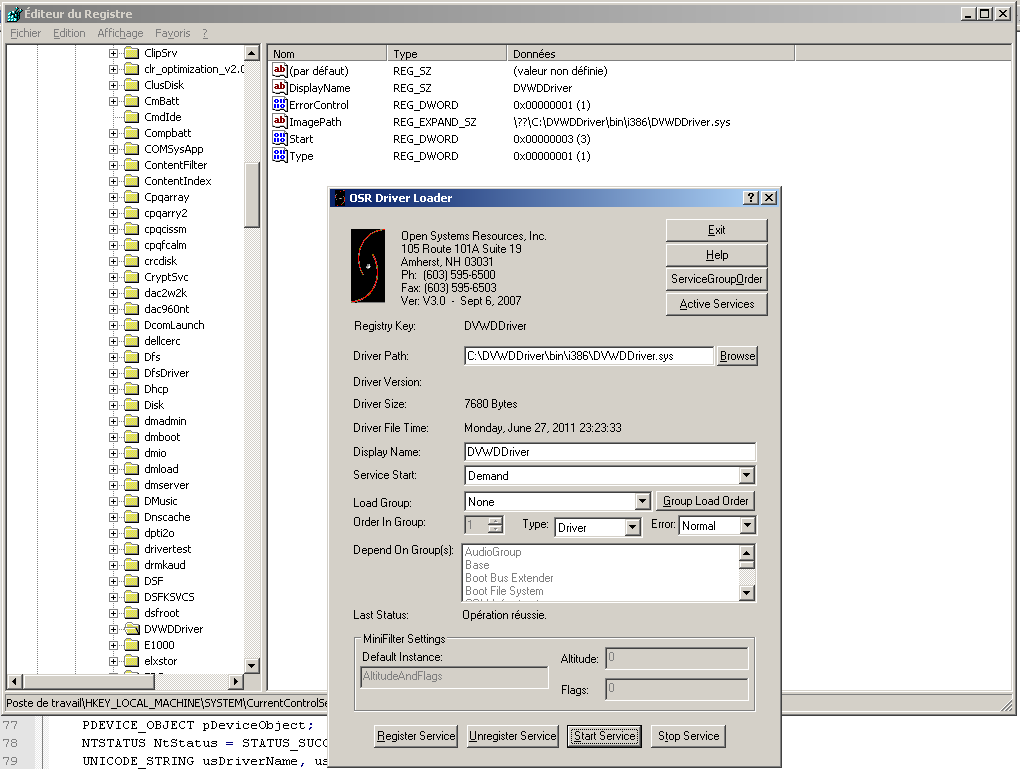Click the dmboot folder icon
The height and width of the screenshot is (769, 1020).
pyautogui.click(x=132, y=437)
